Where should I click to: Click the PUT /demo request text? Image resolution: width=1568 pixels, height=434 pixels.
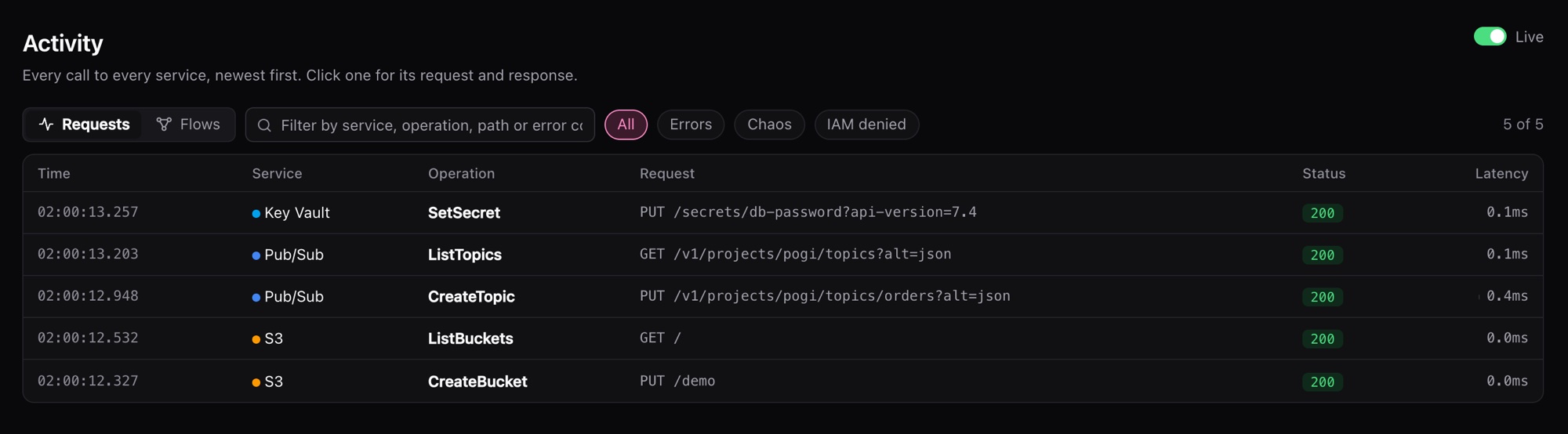pyautogui.click(x=677, y=382)
